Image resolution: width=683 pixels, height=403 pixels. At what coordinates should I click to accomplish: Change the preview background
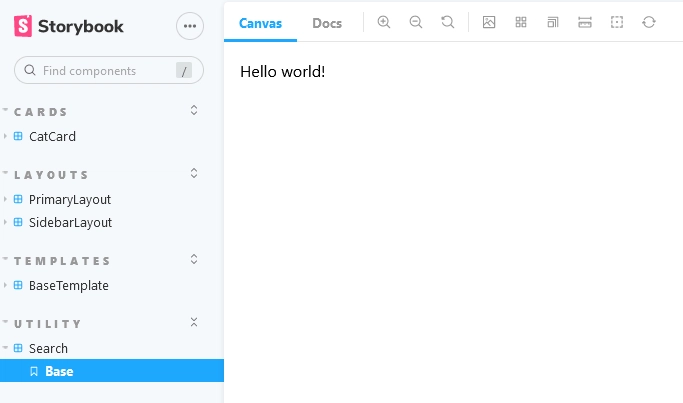pos(489,22)
